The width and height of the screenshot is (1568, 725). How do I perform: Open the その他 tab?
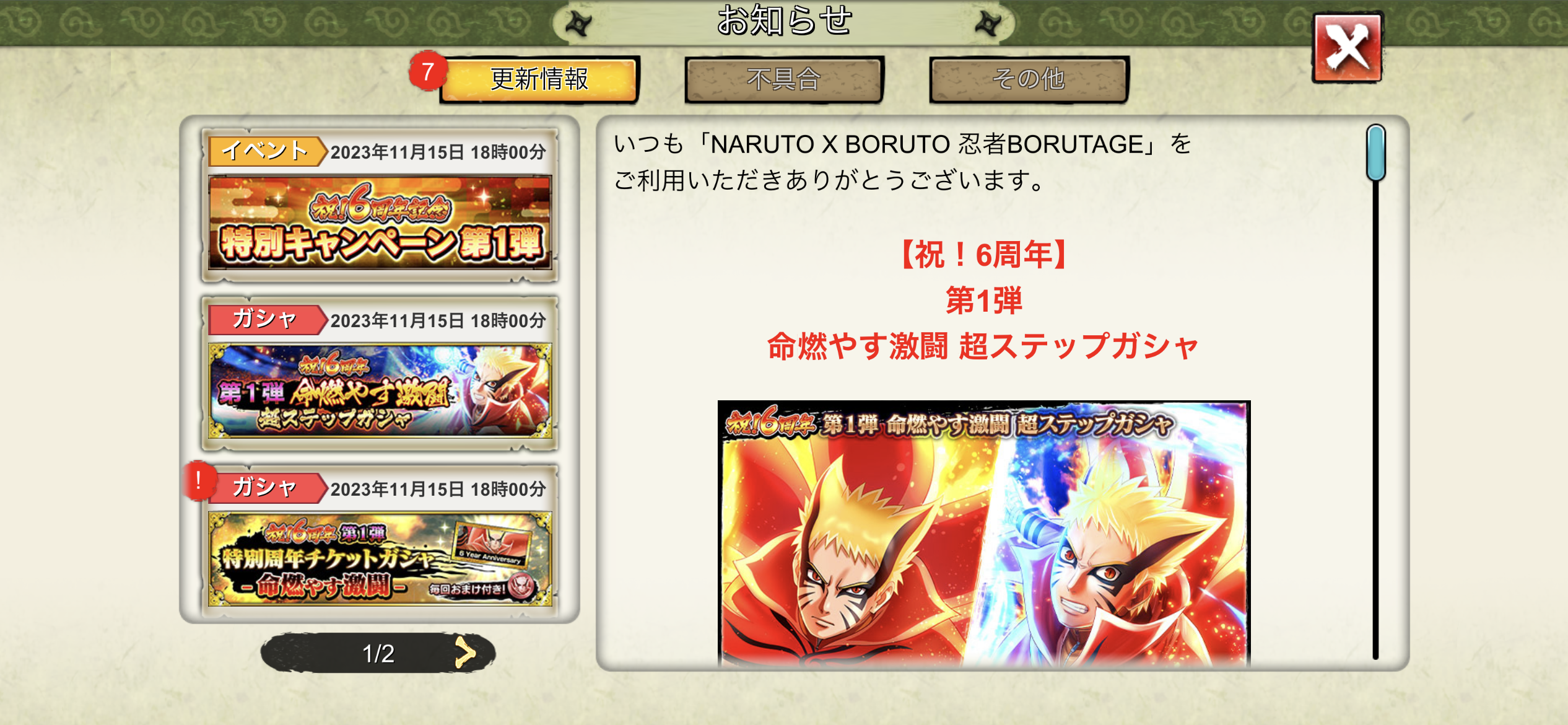1029,79
